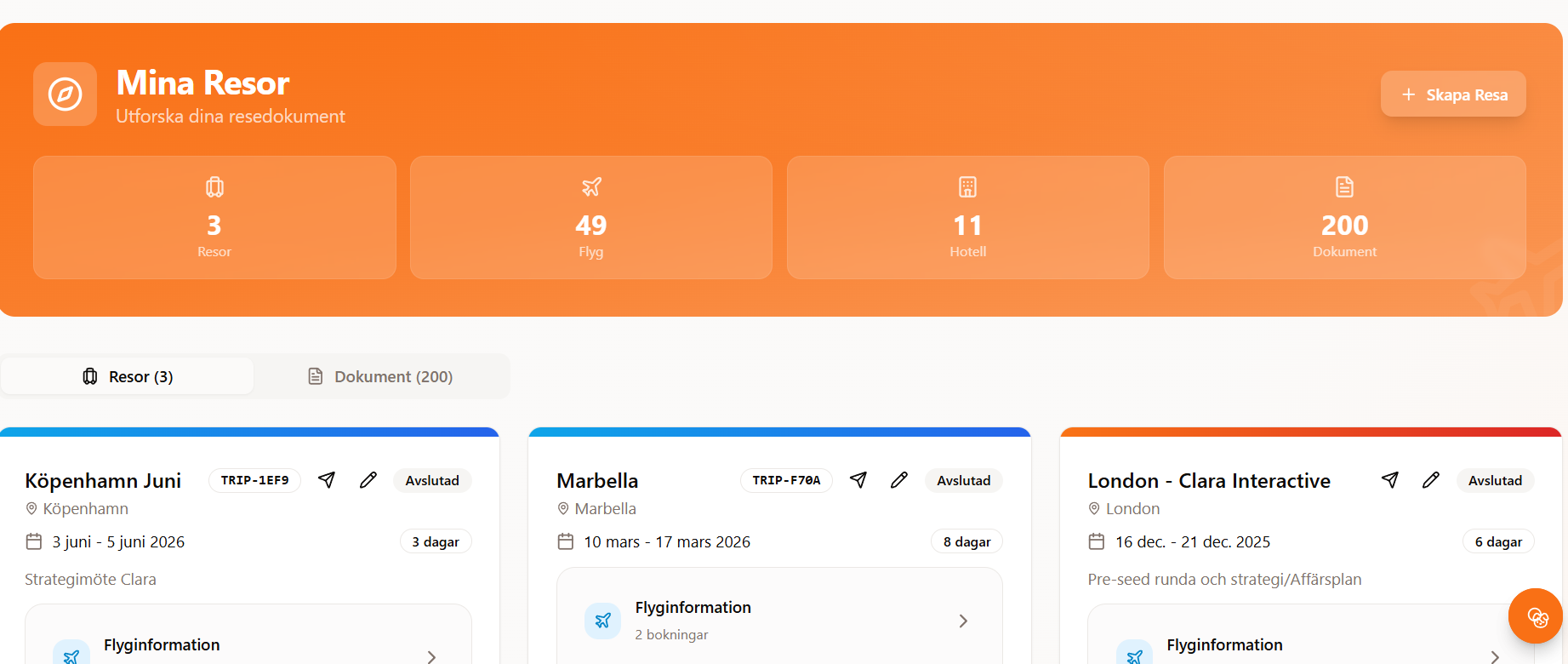Click calendar icon next to 10 mars dates
Viewport: 1568px width, 664px height.
click(x=566, y=541)
